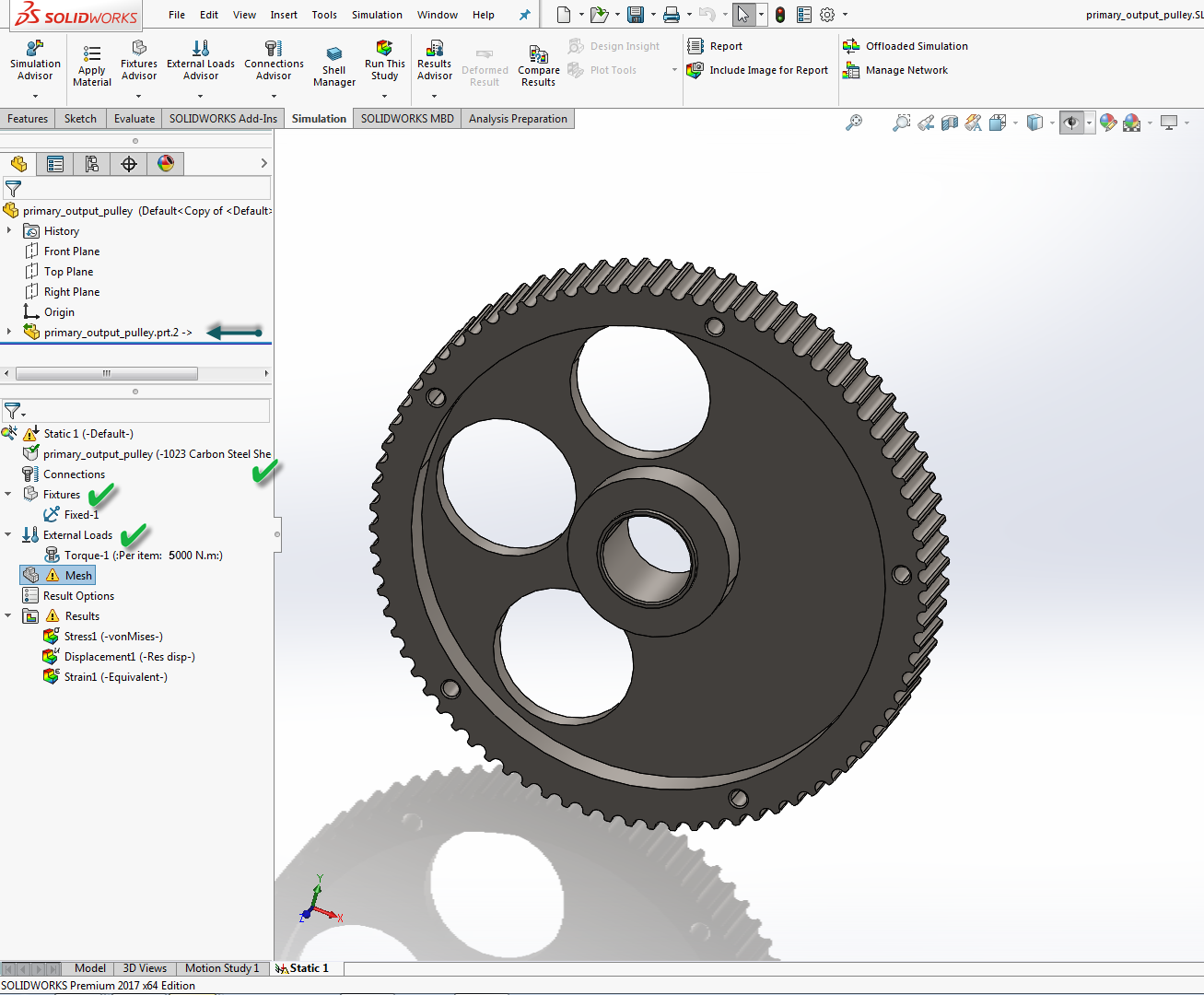Viewport: 1204px width, 995px height.
Task: Click Manage Network
Action: (895, 70)
